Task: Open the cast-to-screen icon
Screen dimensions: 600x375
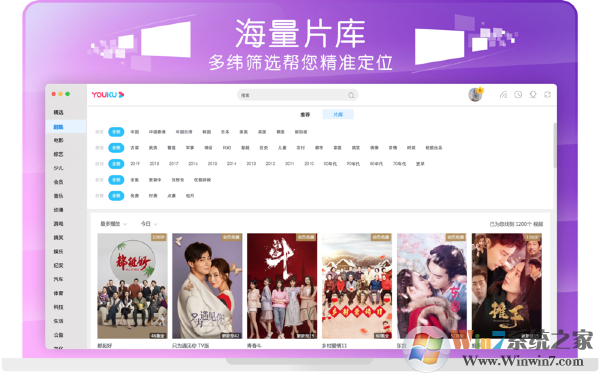Action: pyautogui.click(x=503, y=95)
